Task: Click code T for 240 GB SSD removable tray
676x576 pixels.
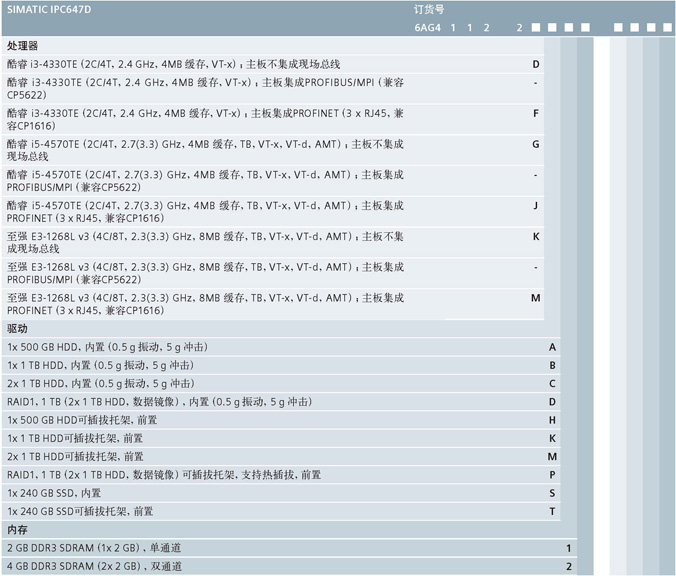Action: click(552, 511)
